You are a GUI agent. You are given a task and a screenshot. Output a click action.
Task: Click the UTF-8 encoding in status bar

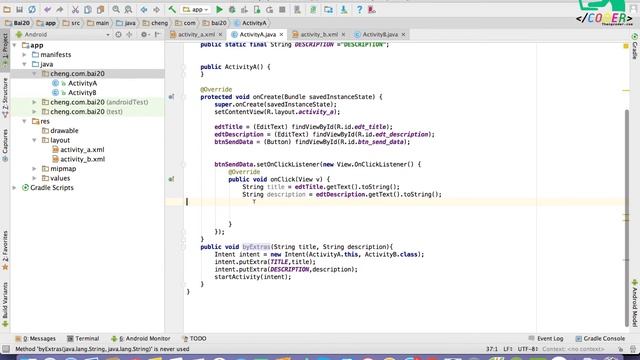click(527, 349)
